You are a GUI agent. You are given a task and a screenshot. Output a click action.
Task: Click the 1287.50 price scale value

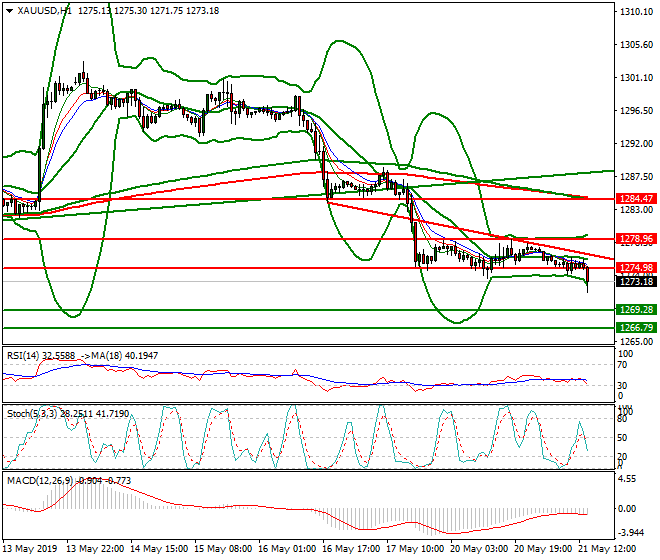coord(637,176)
